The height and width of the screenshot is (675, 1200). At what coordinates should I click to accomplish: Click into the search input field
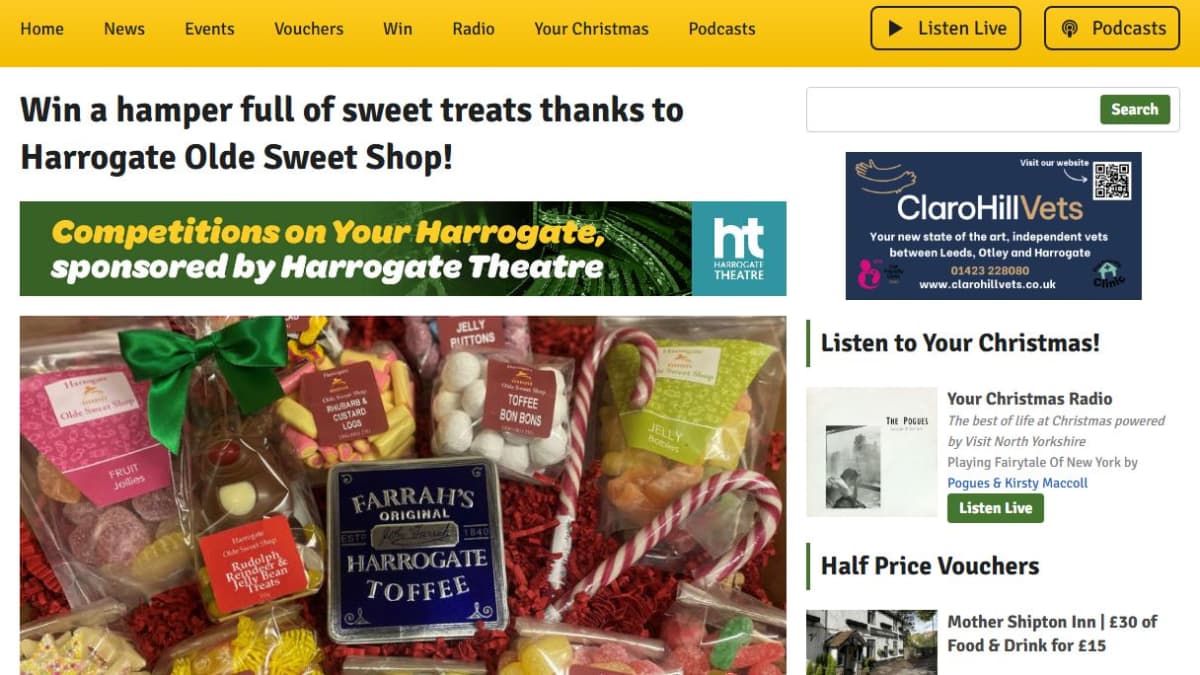[x=952, y=110]
